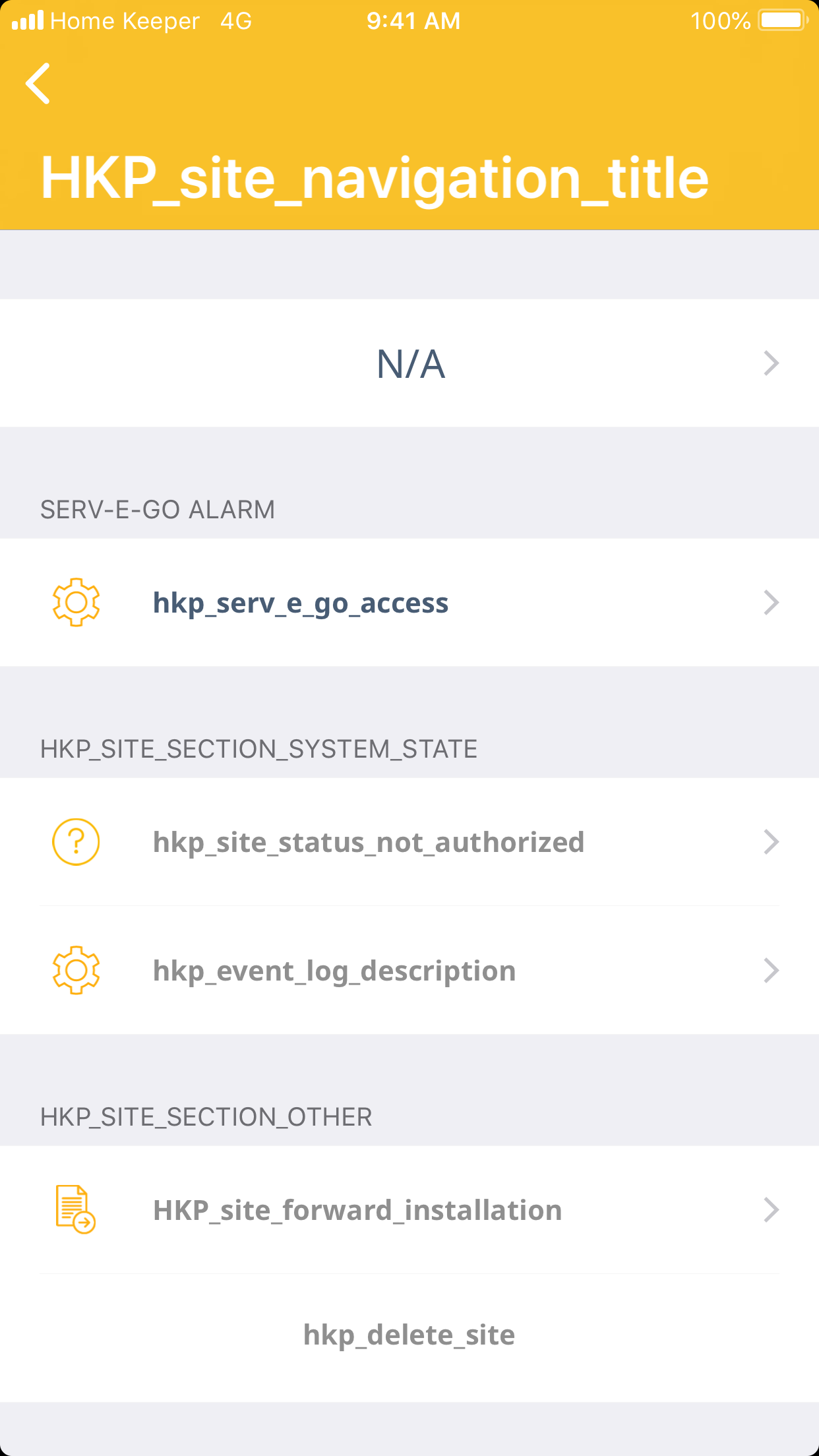
Task: Click the gear icon beside hkp_event_log_description
Action: coord(76,970)
